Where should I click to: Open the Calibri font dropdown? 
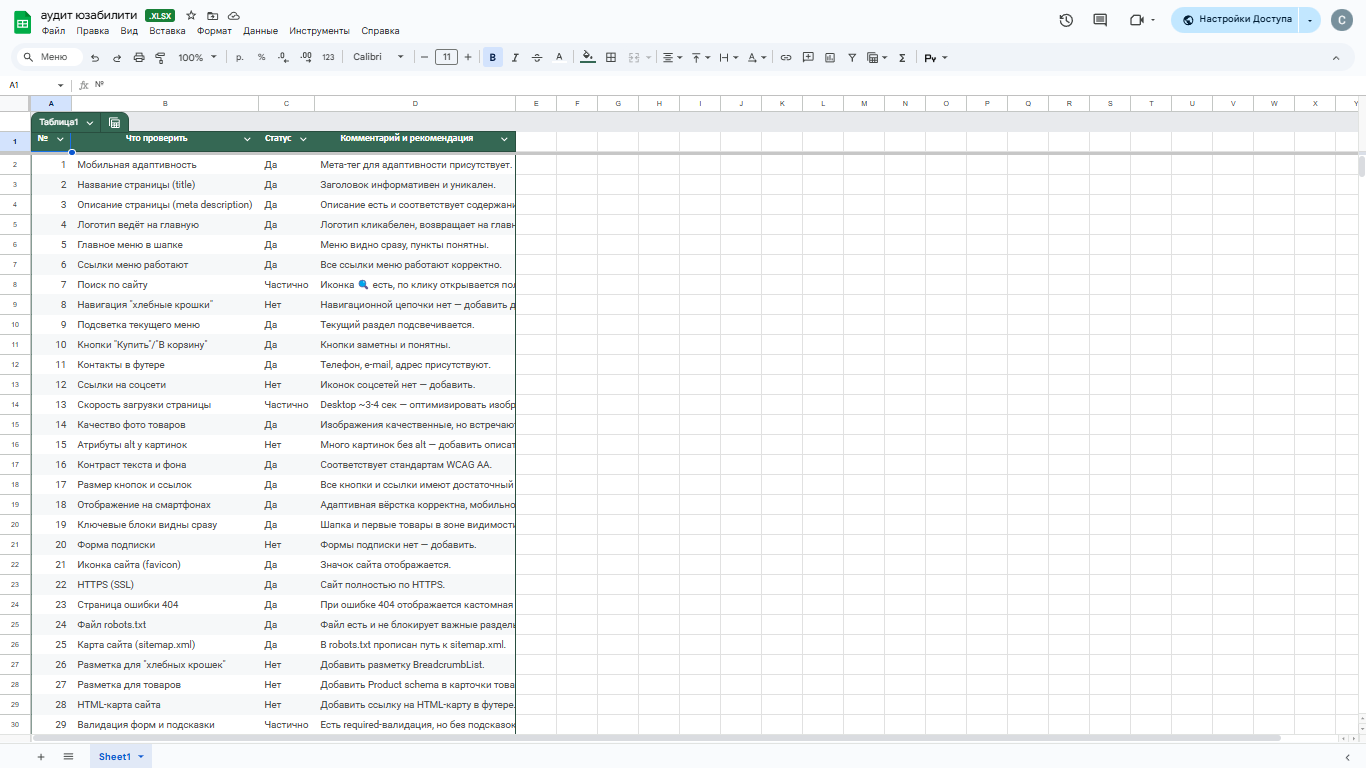tap(378, 58)
